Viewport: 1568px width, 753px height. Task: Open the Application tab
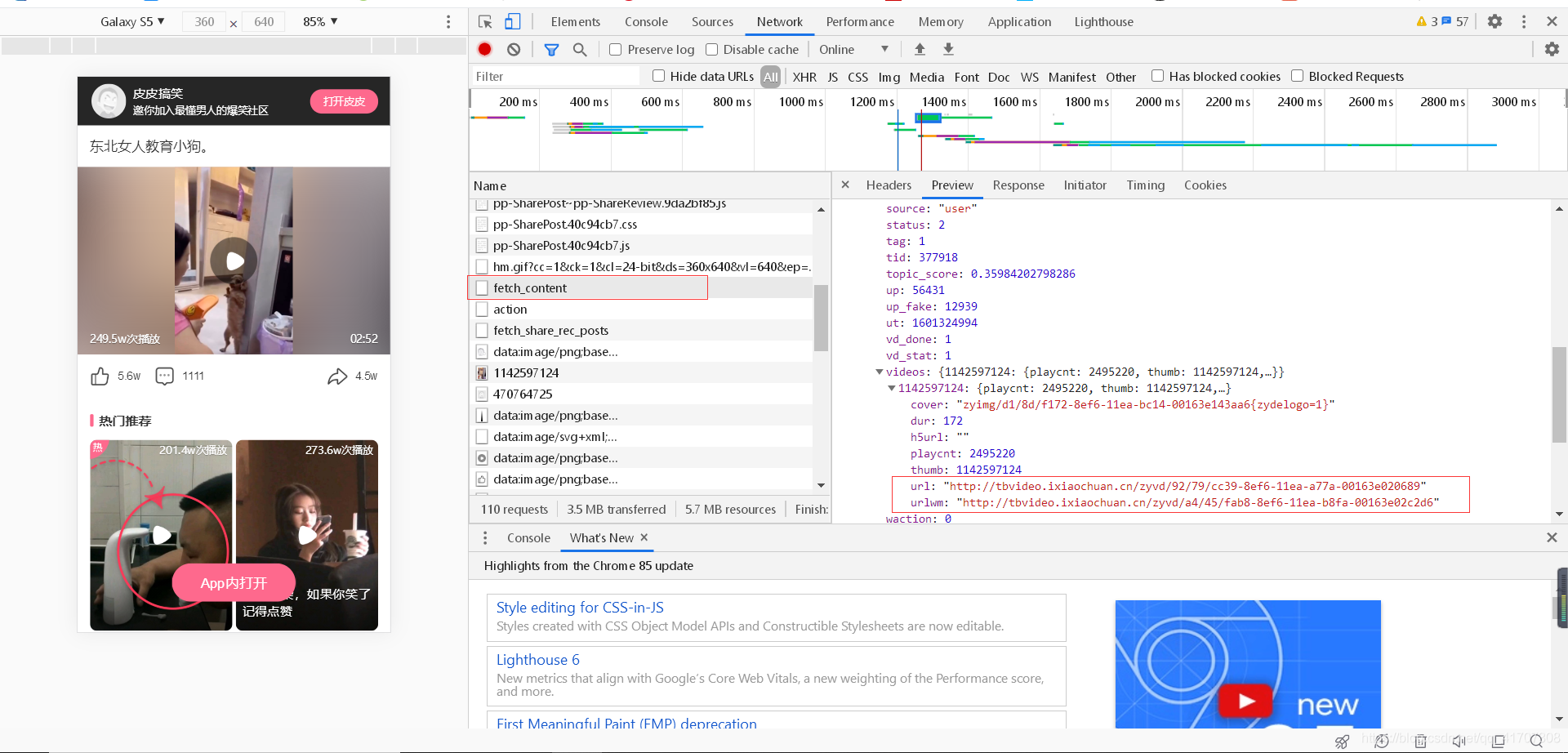click(1019, 22)
